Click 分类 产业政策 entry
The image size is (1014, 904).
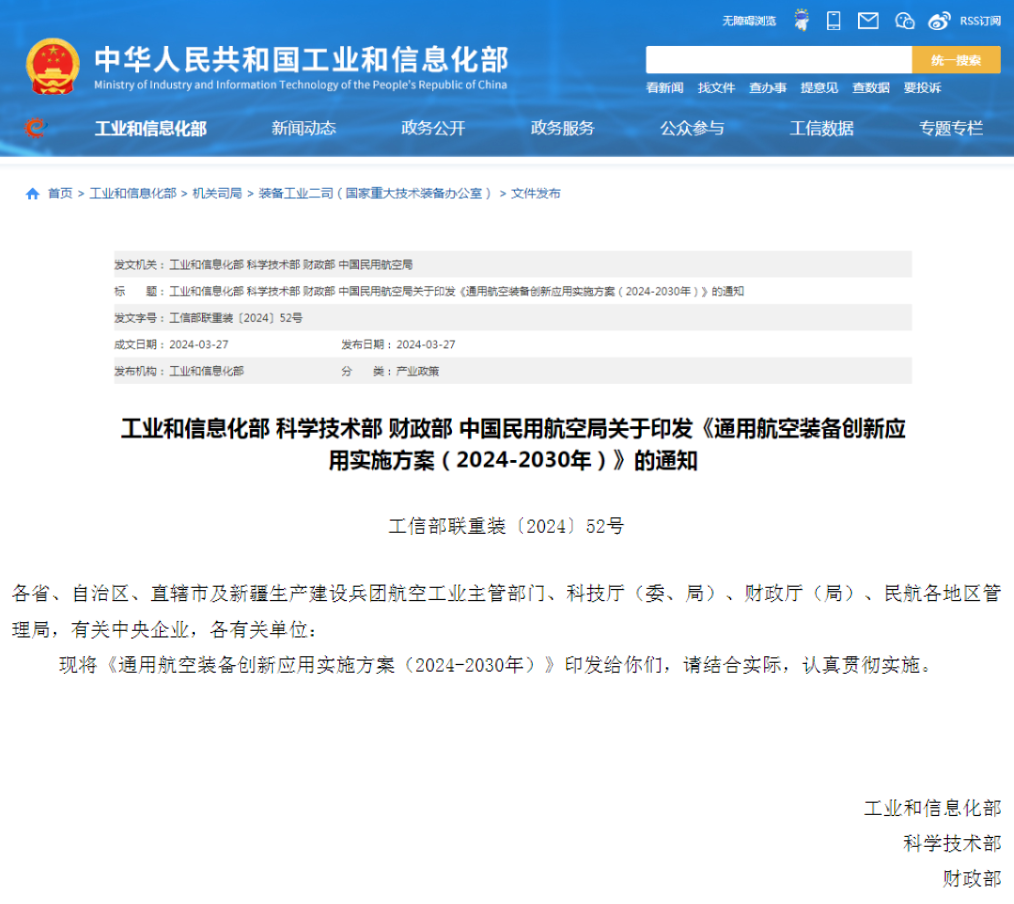point(390,371)
